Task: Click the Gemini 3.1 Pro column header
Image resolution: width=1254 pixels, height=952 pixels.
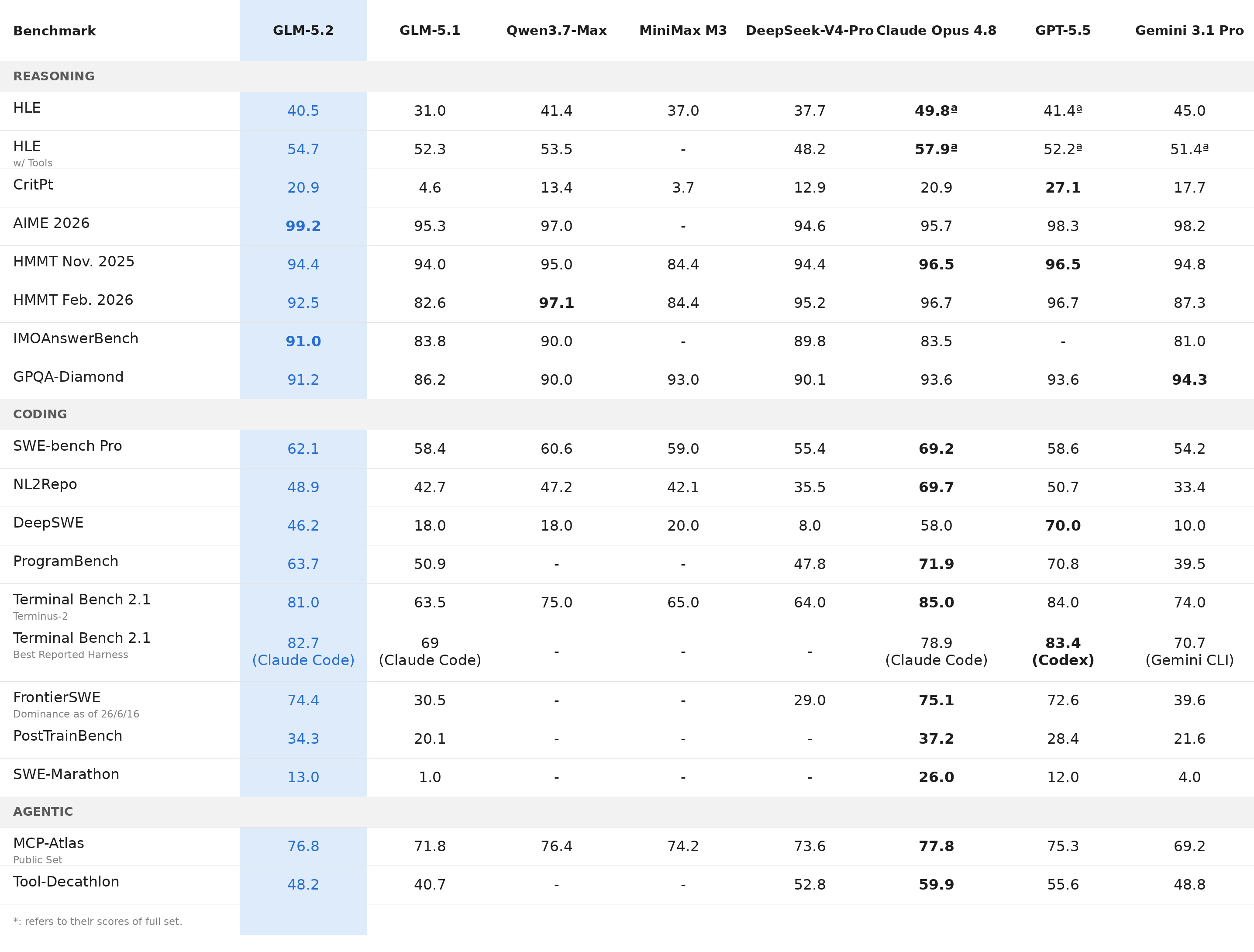Action: (1189, 31)
